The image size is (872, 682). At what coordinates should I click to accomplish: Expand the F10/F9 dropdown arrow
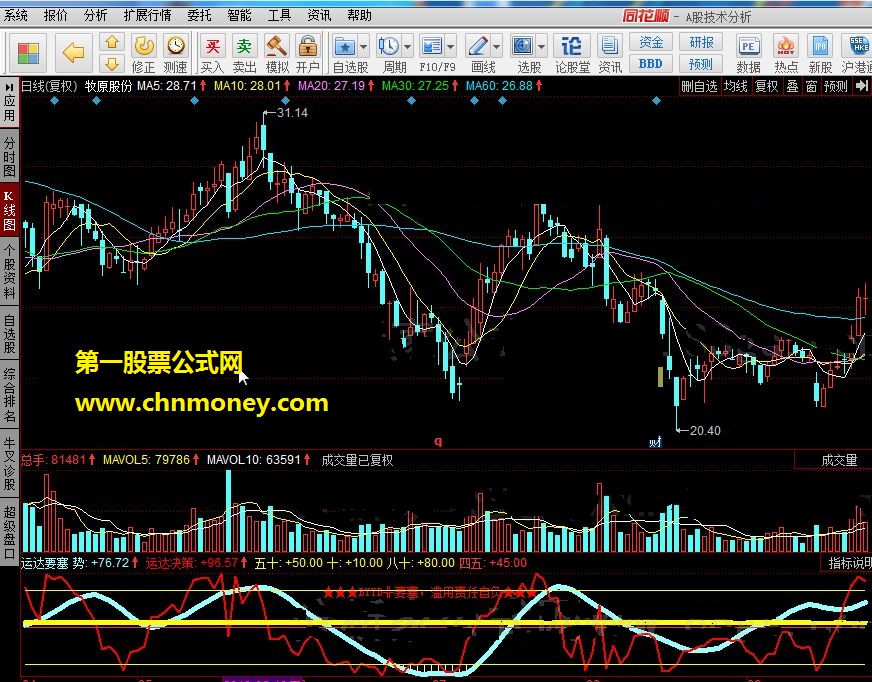click(x=450, y=47)
